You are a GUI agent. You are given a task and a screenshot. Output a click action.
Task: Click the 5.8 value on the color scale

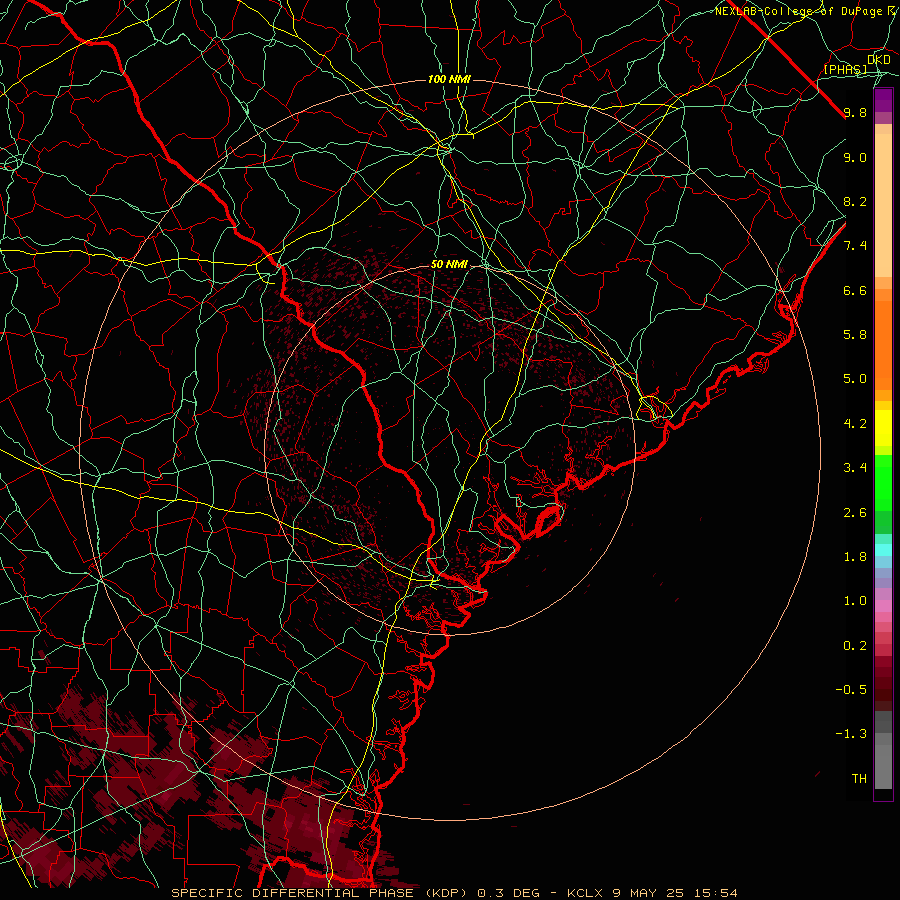(855, 335)
